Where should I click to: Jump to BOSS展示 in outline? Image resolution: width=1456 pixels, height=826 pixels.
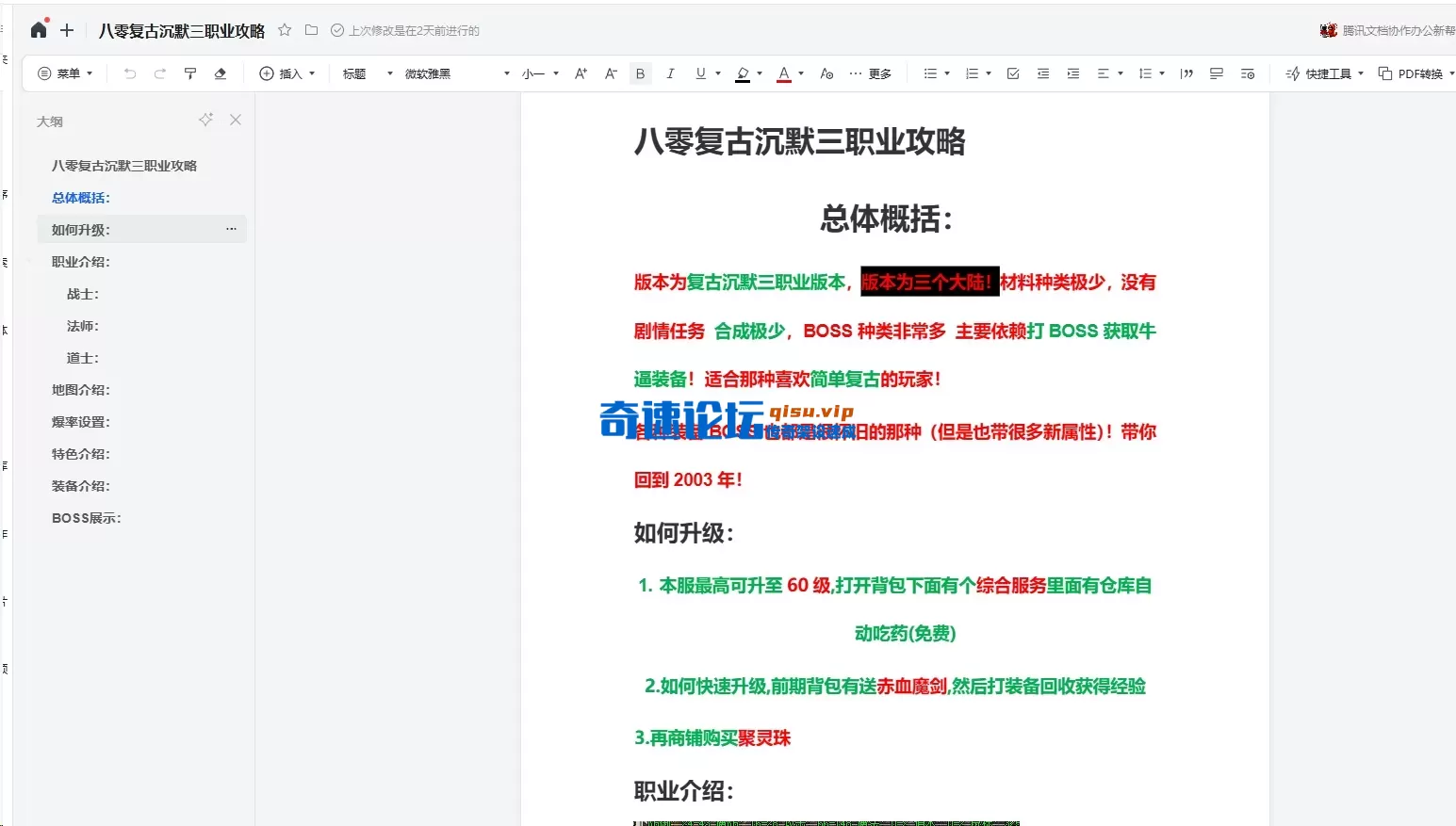pos(87,518)
